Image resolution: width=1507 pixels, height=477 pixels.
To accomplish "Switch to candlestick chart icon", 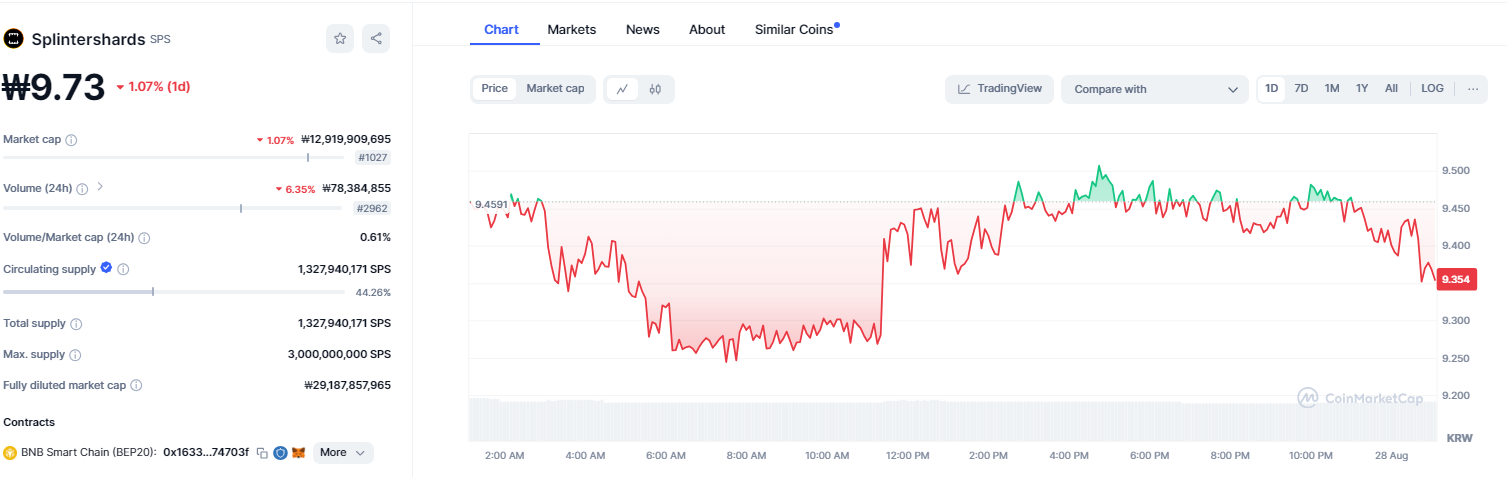I will click(x=655, y=89).
